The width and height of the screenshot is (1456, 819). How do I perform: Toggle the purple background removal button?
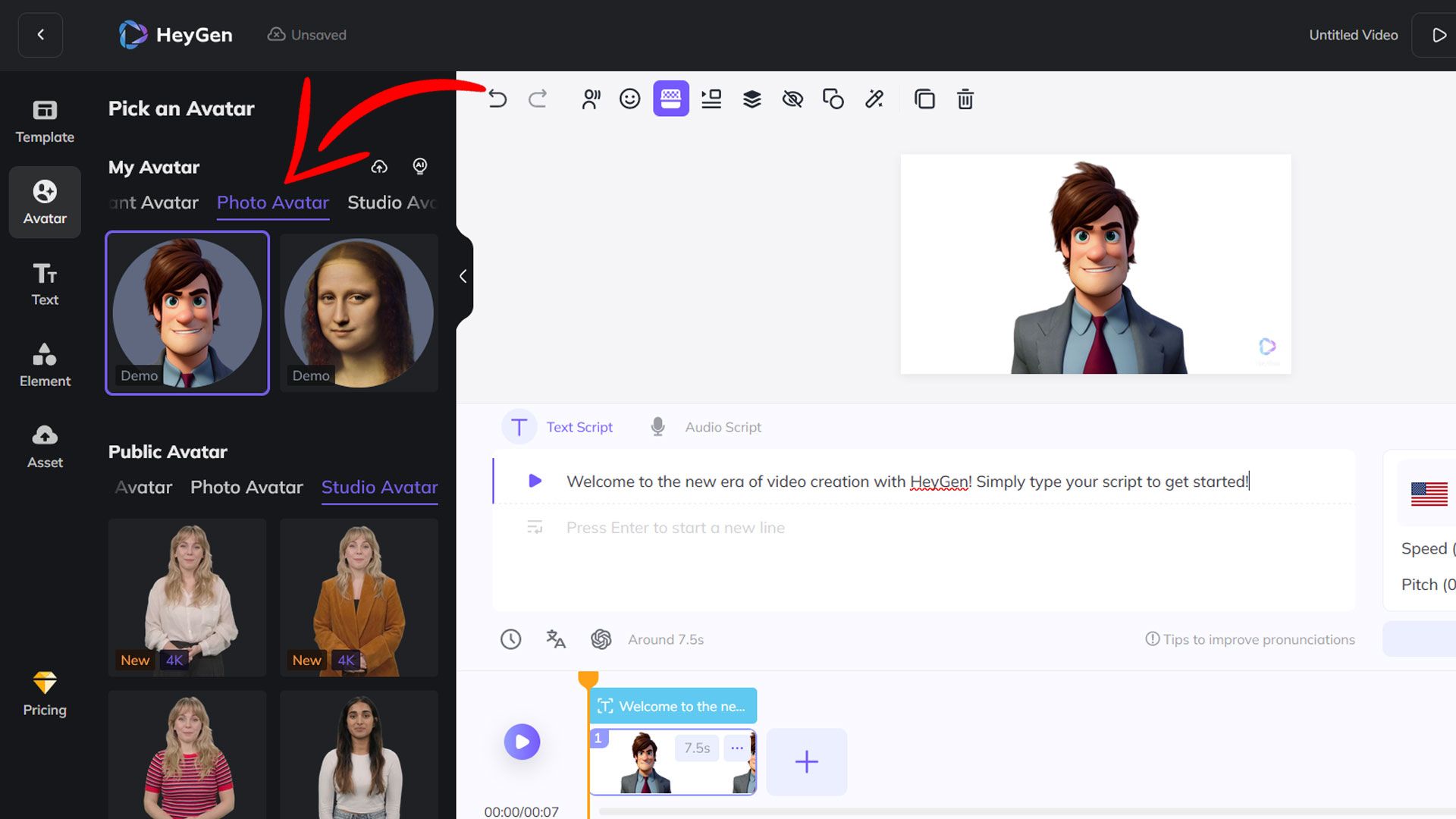(x=670, y=99)
